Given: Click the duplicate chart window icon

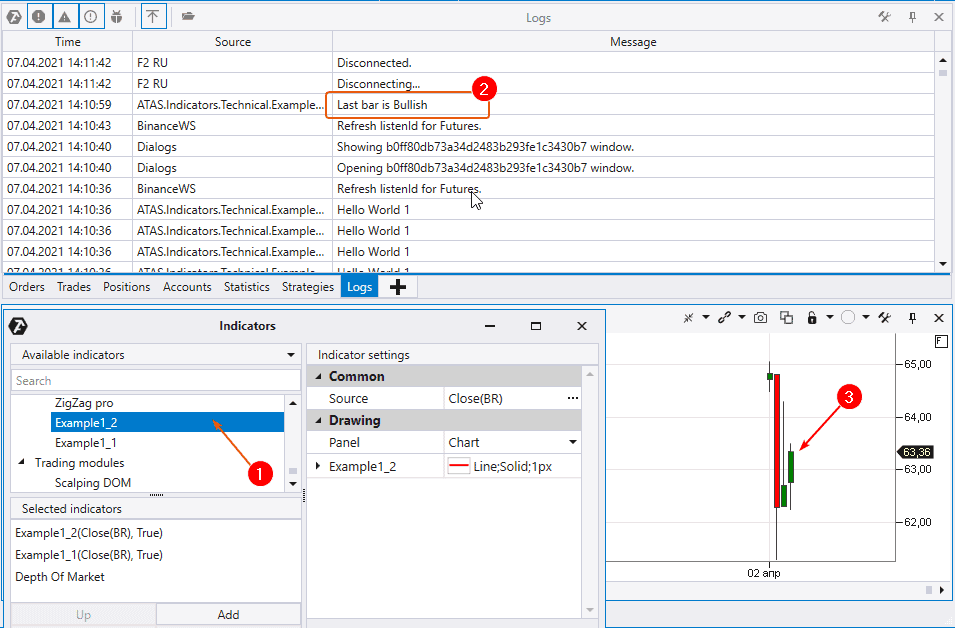Looking at the screenshot, I should click(787, 317).
